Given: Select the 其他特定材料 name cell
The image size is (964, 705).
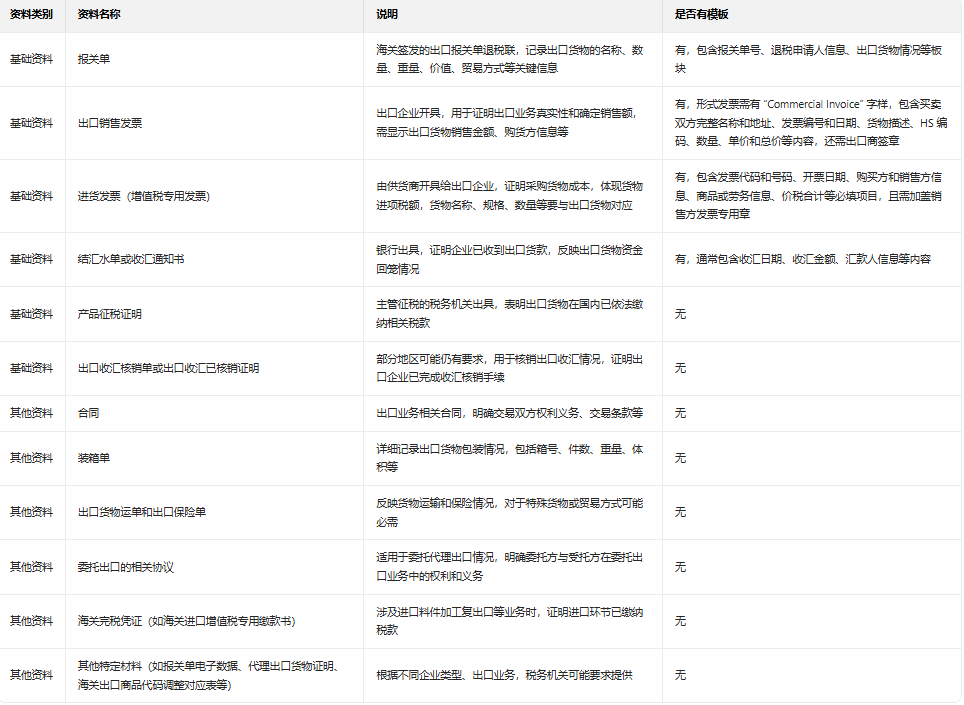Looking at the screenshot, I should click(208, 675).
